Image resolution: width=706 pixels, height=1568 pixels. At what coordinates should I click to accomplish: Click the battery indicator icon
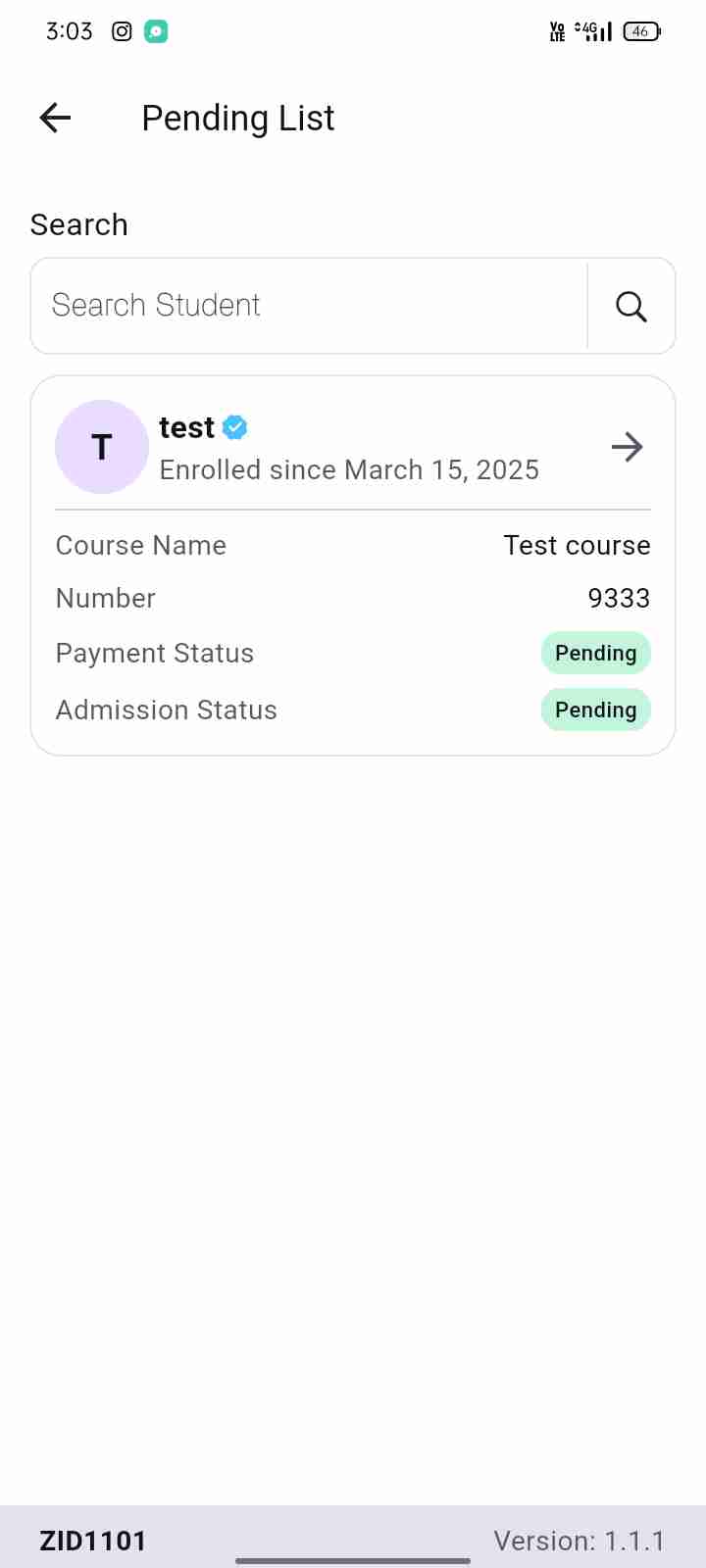coord(641,31)
